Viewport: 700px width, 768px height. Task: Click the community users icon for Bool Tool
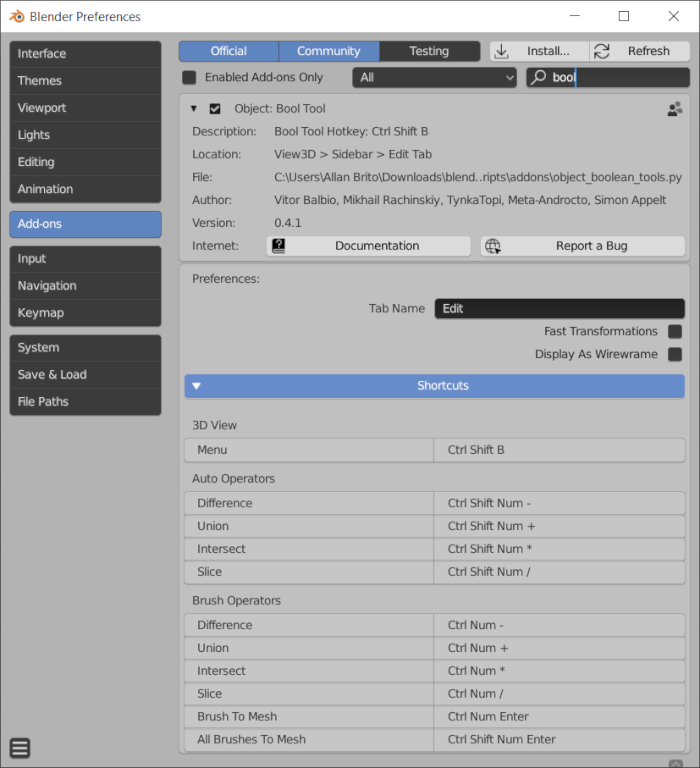pos(675,109)
